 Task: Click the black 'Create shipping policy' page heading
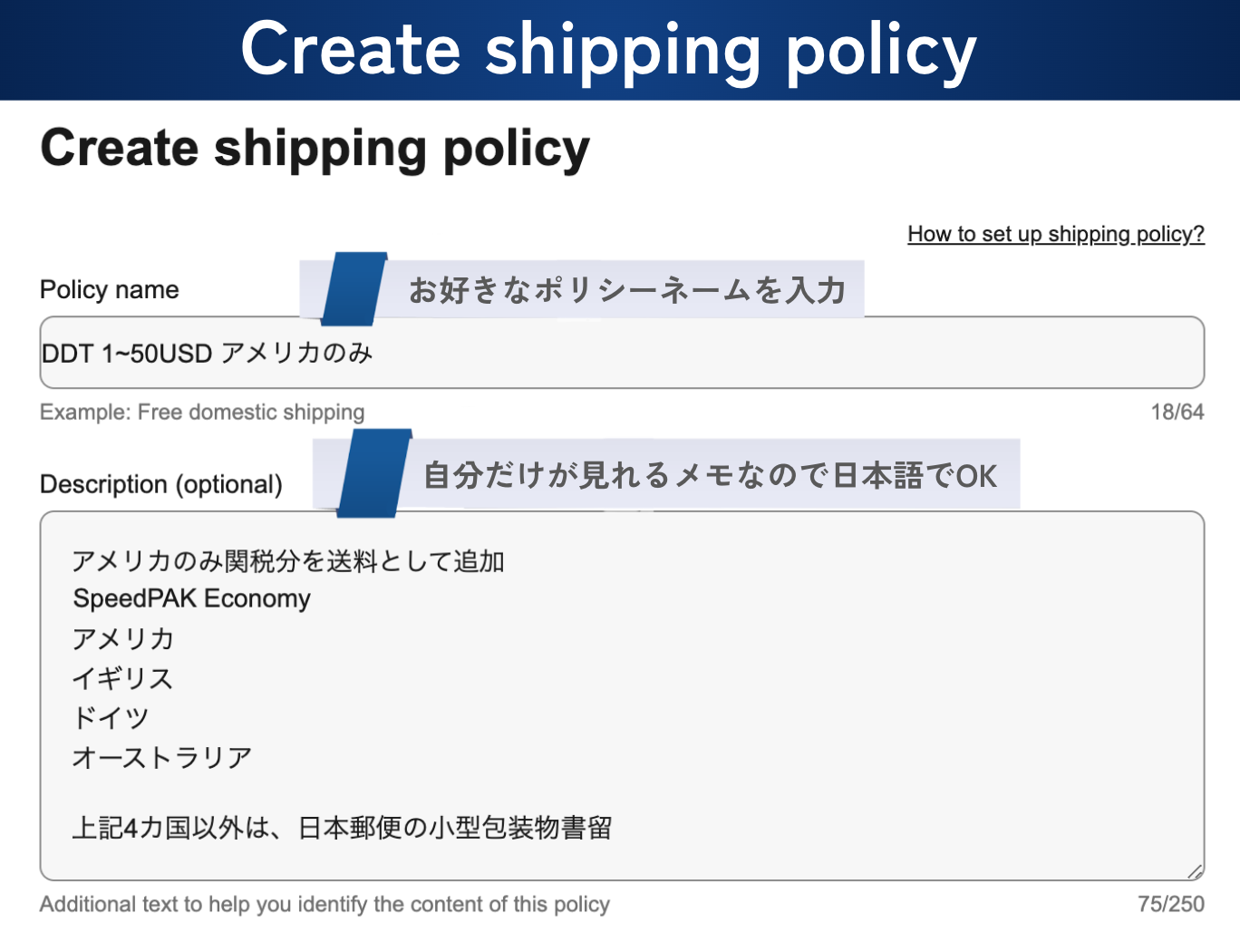pos(315,149)
